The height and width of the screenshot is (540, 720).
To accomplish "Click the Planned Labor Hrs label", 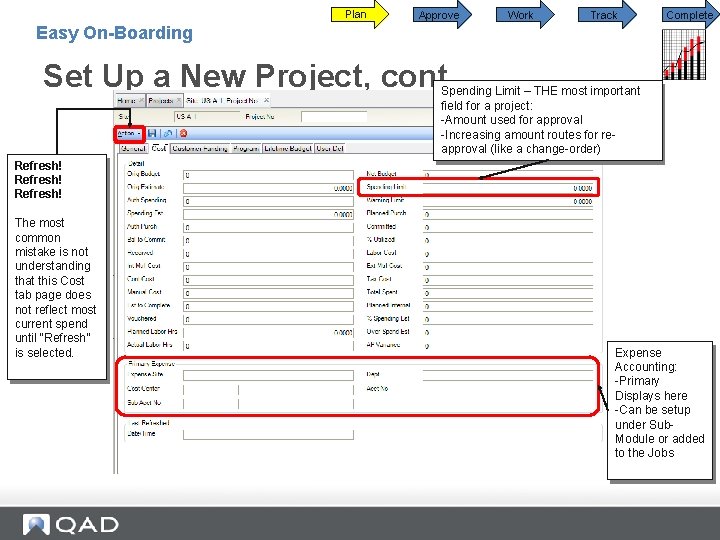I will pyautogui.click(x=152, y=332).
